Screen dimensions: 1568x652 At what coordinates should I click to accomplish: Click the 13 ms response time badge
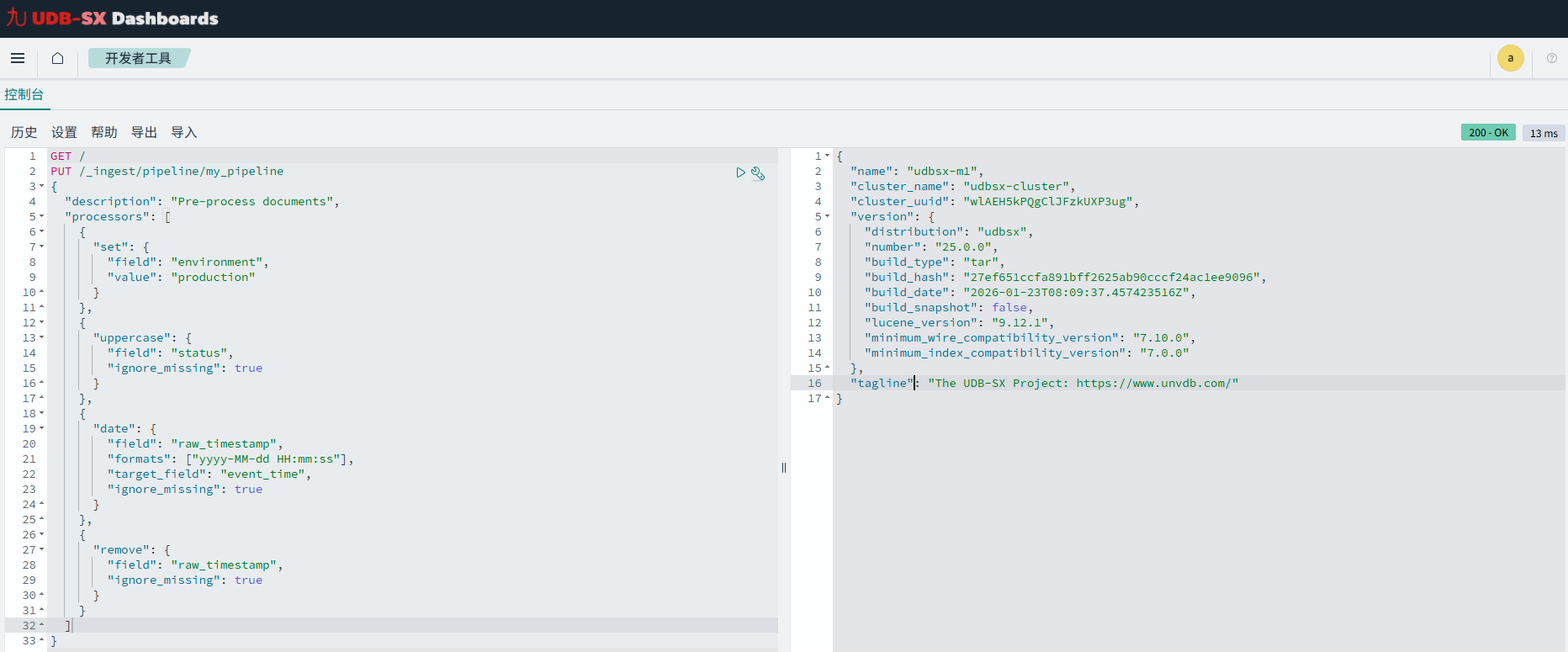pyautogui.click(x=1544, y=133)
